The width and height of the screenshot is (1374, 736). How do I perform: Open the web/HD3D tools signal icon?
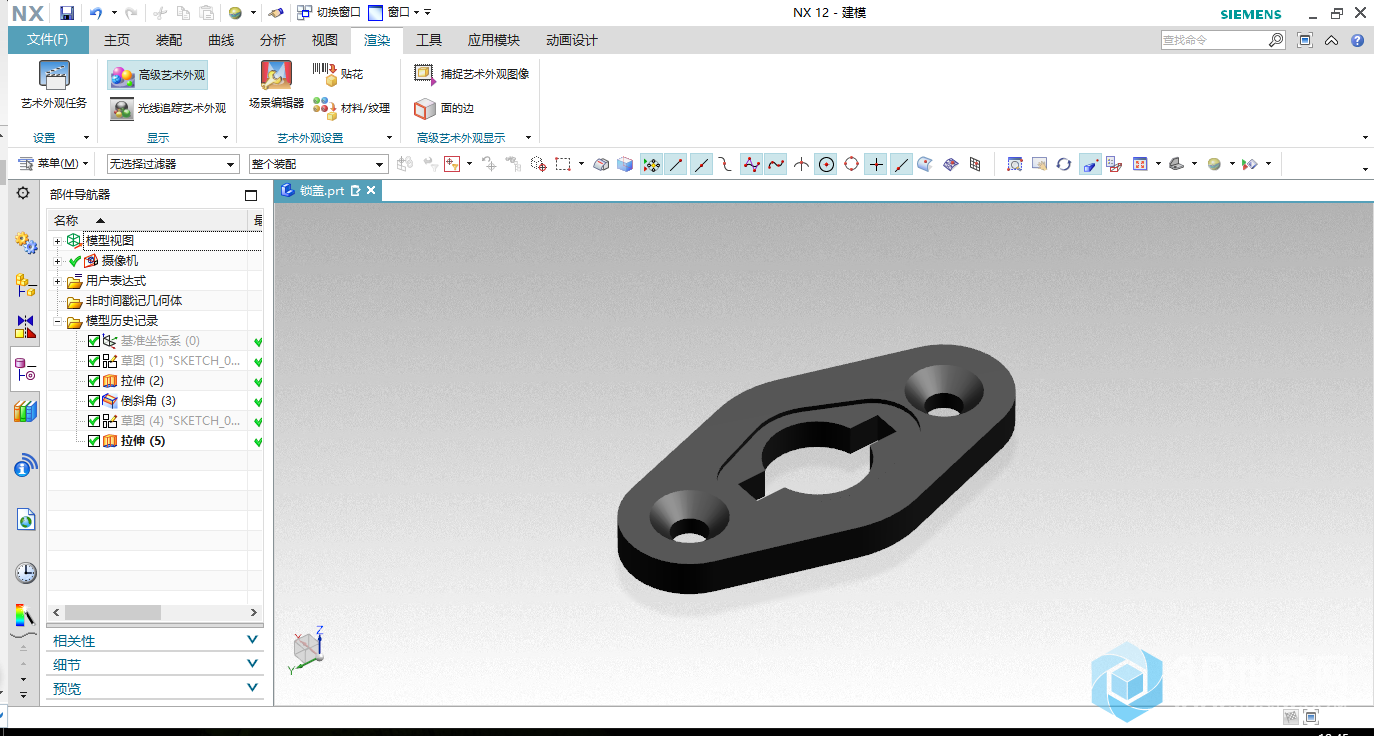[x=25, y=465]
